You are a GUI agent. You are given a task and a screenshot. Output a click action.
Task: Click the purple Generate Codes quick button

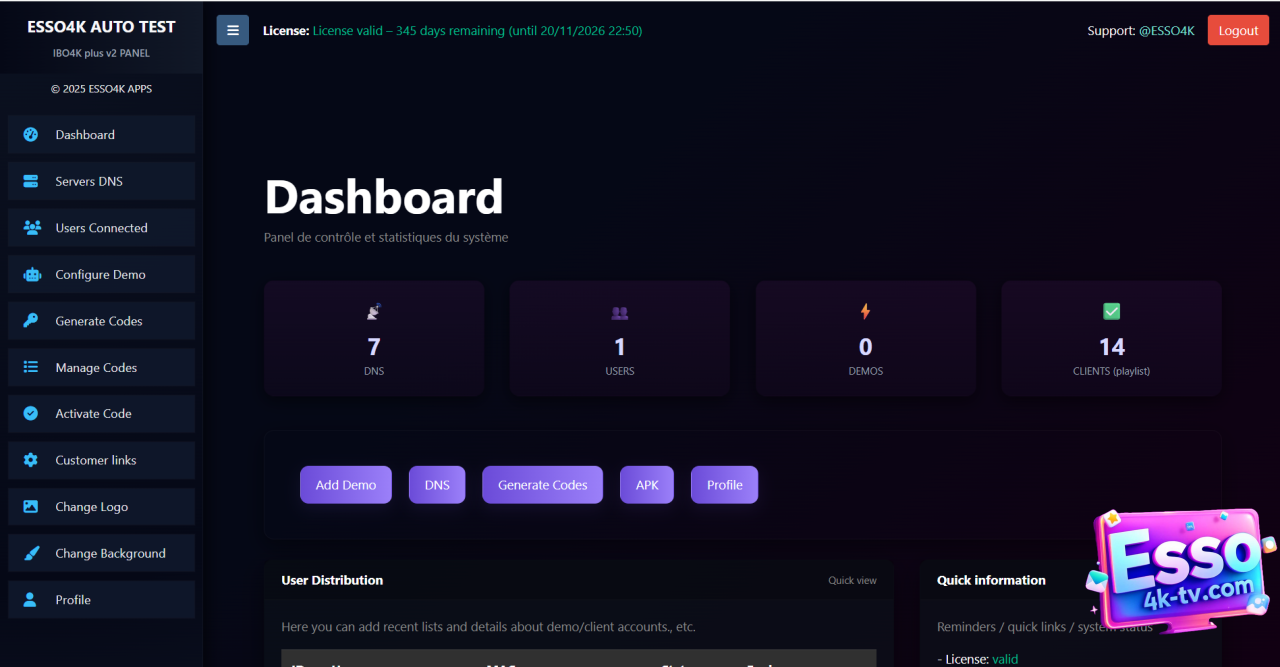(x=542, y=485)
